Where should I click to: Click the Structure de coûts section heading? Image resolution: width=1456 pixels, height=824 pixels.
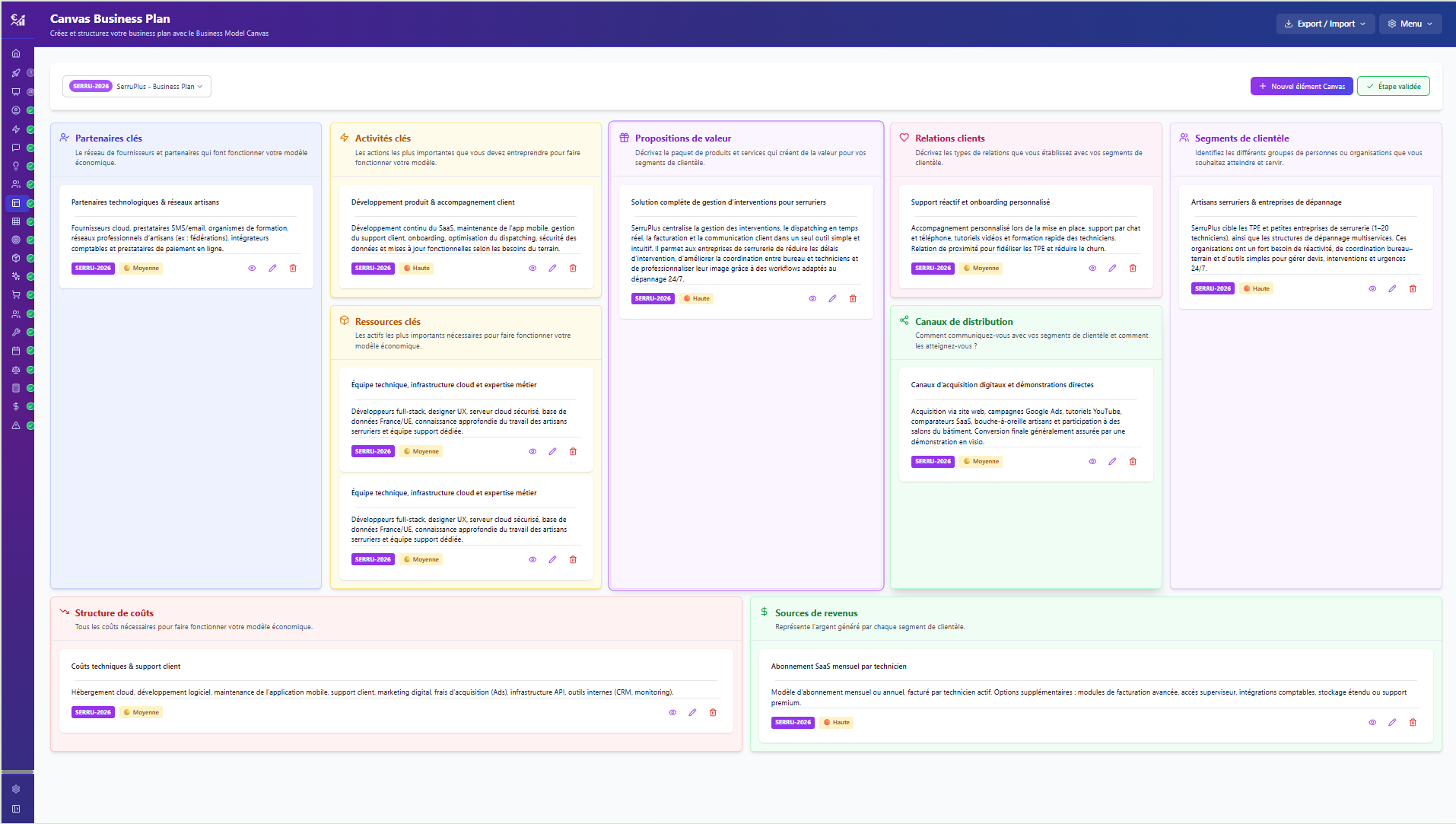click(114, 613)
